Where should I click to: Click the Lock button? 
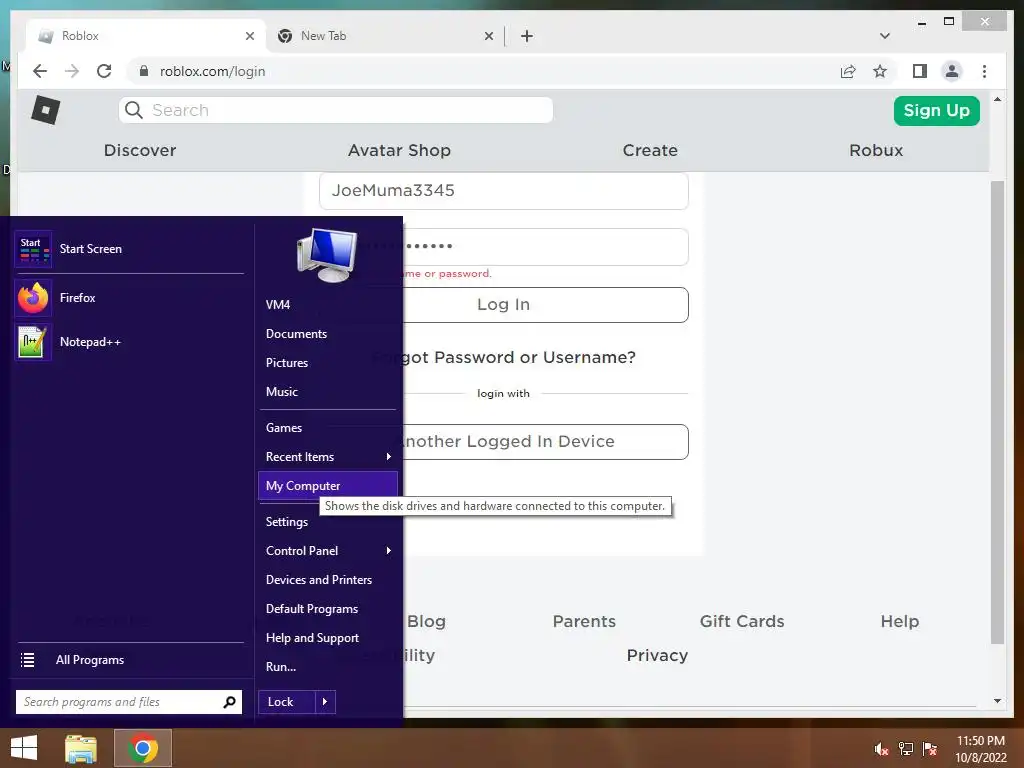[287, 702]
